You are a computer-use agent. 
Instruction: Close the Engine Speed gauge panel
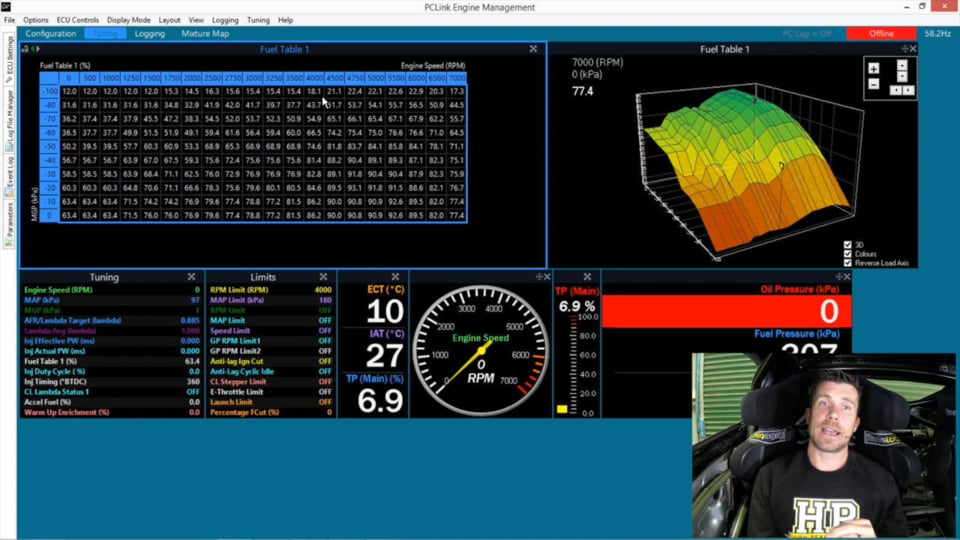click(547, 277)
